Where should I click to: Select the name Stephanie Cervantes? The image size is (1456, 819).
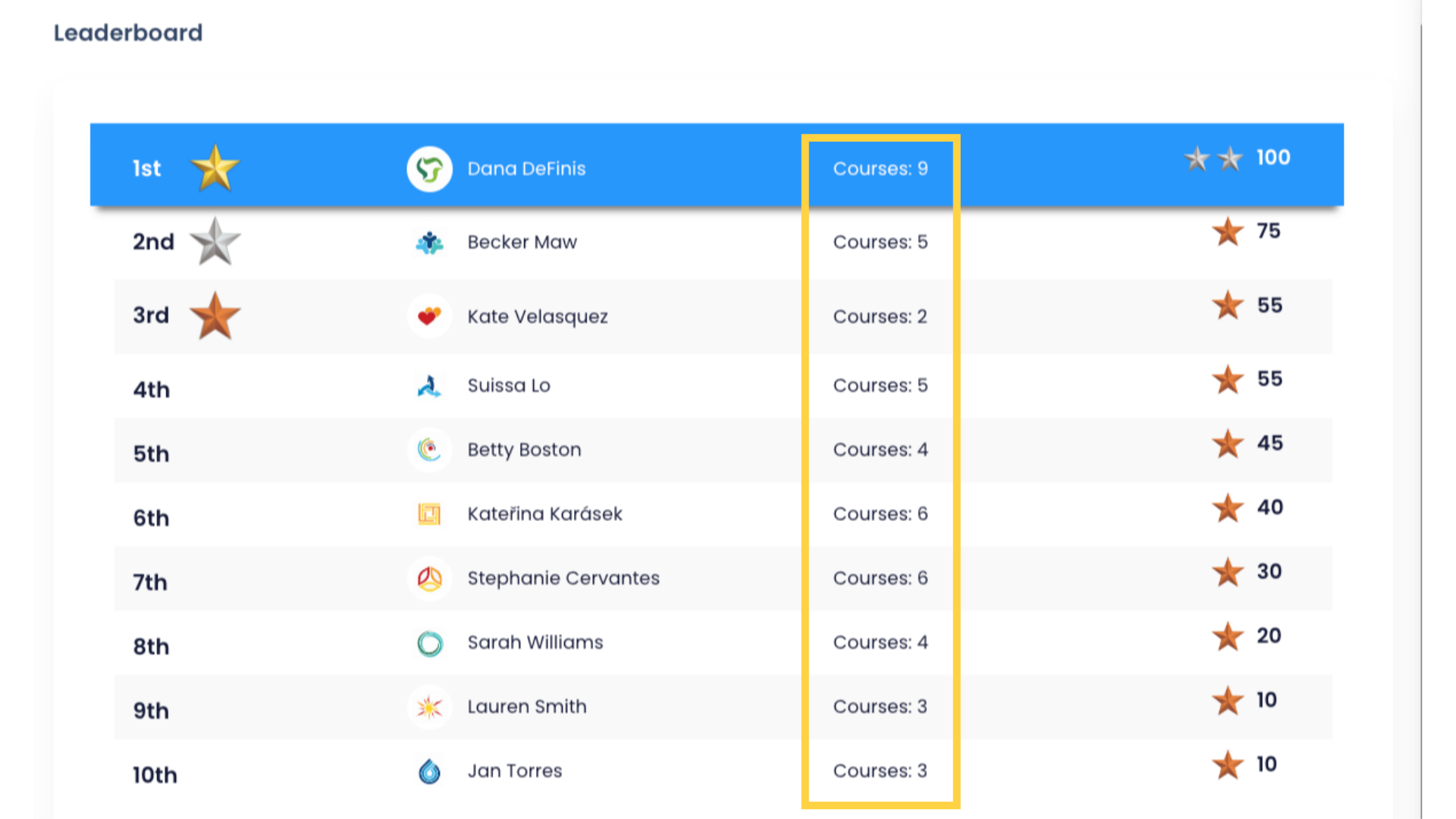pyautogui.click(x=563, y=578)
